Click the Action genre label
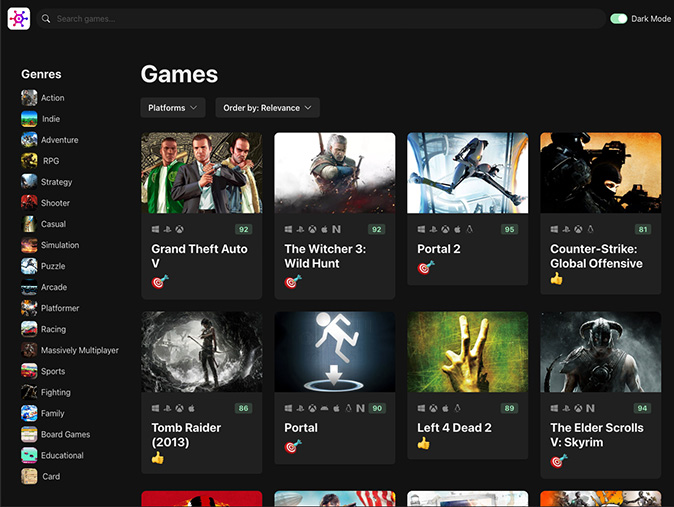The width and height of the screenshot is (674, 507). click(x=53, y=98)
